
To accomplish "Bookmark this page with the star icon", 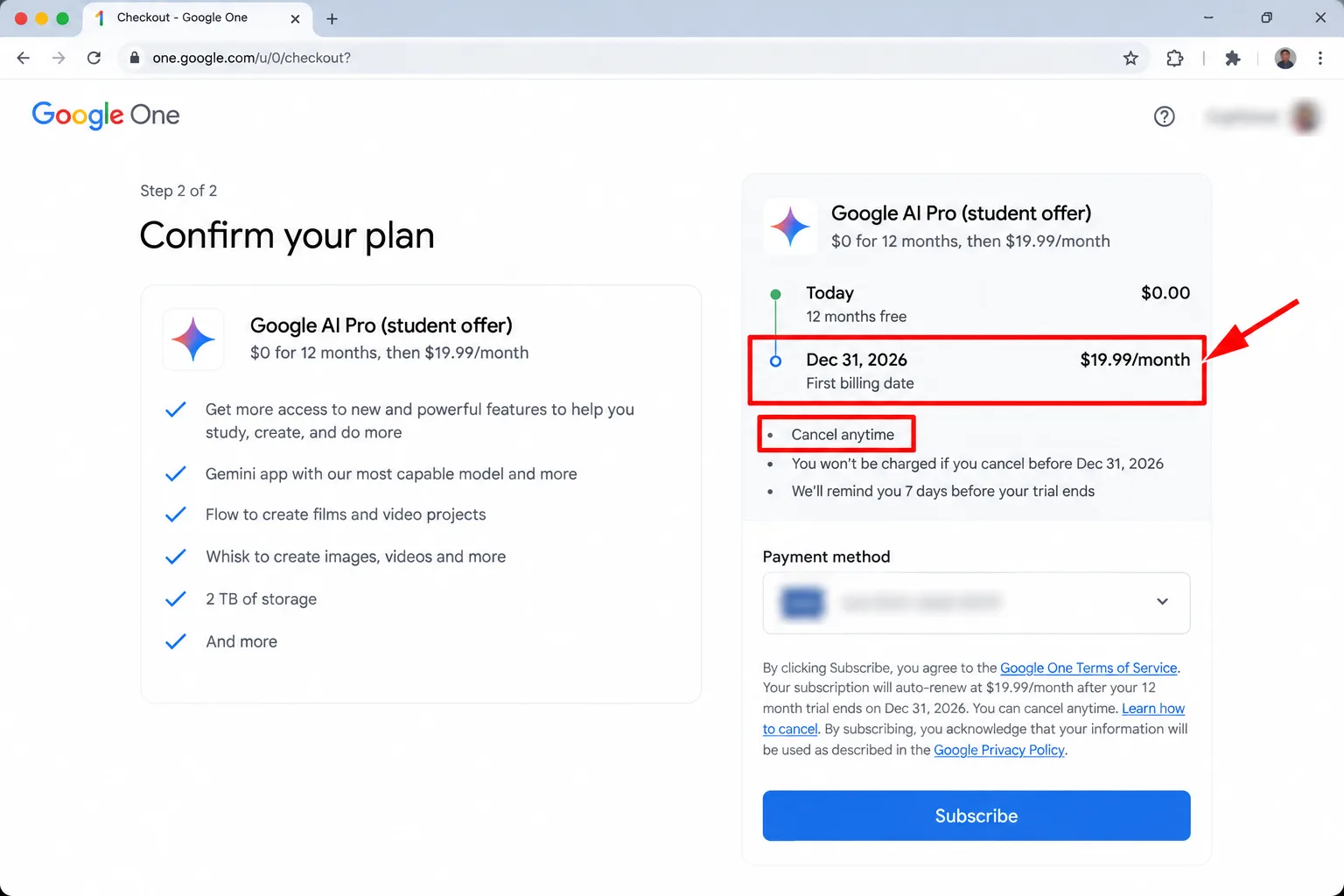I will point(1130,58).
